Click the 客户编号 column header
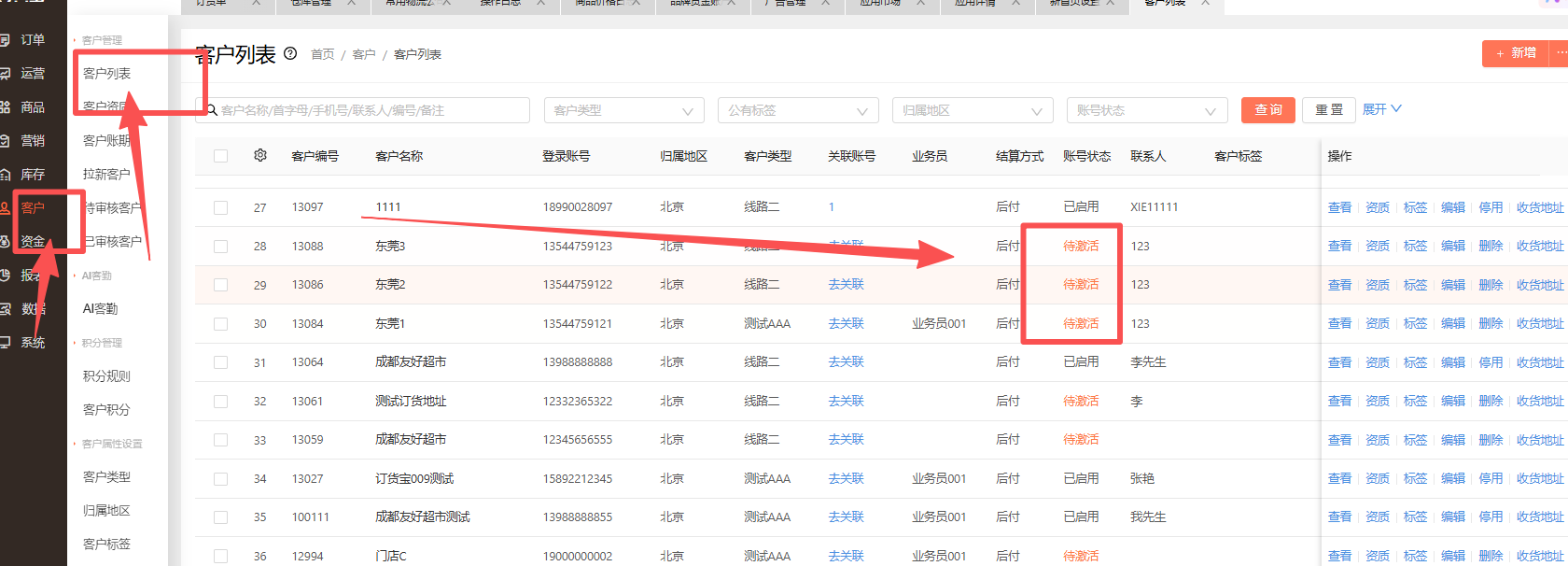This screenshot has height=566, width=1568. pos(315,156)
